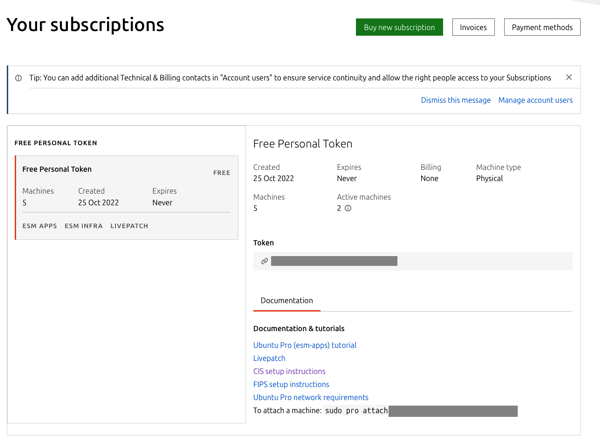Click the sudo pro attach command text
The width and height of the screenshot is (600, 446).
[356, 411]
